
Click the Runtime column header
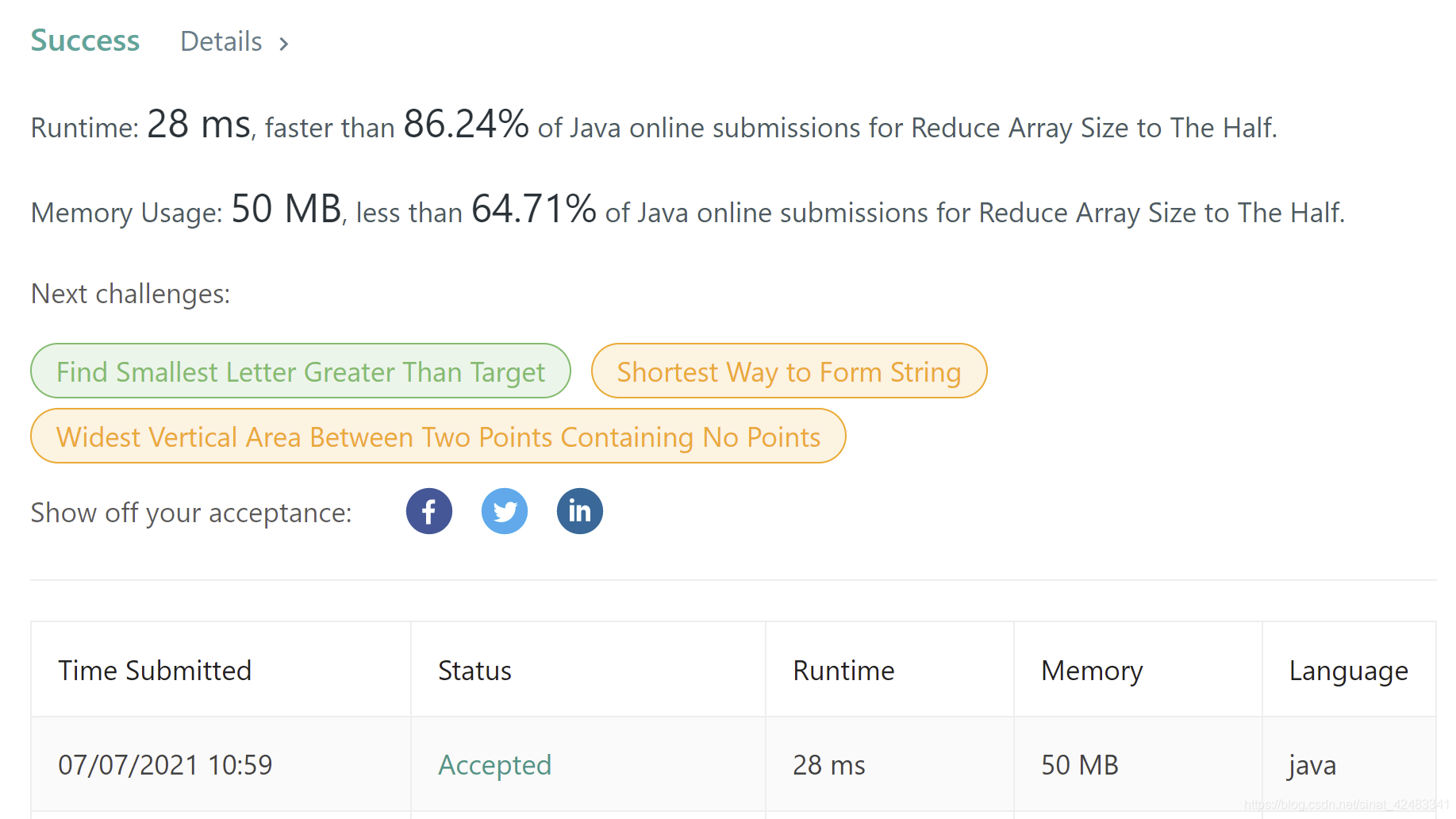[843, 671]
